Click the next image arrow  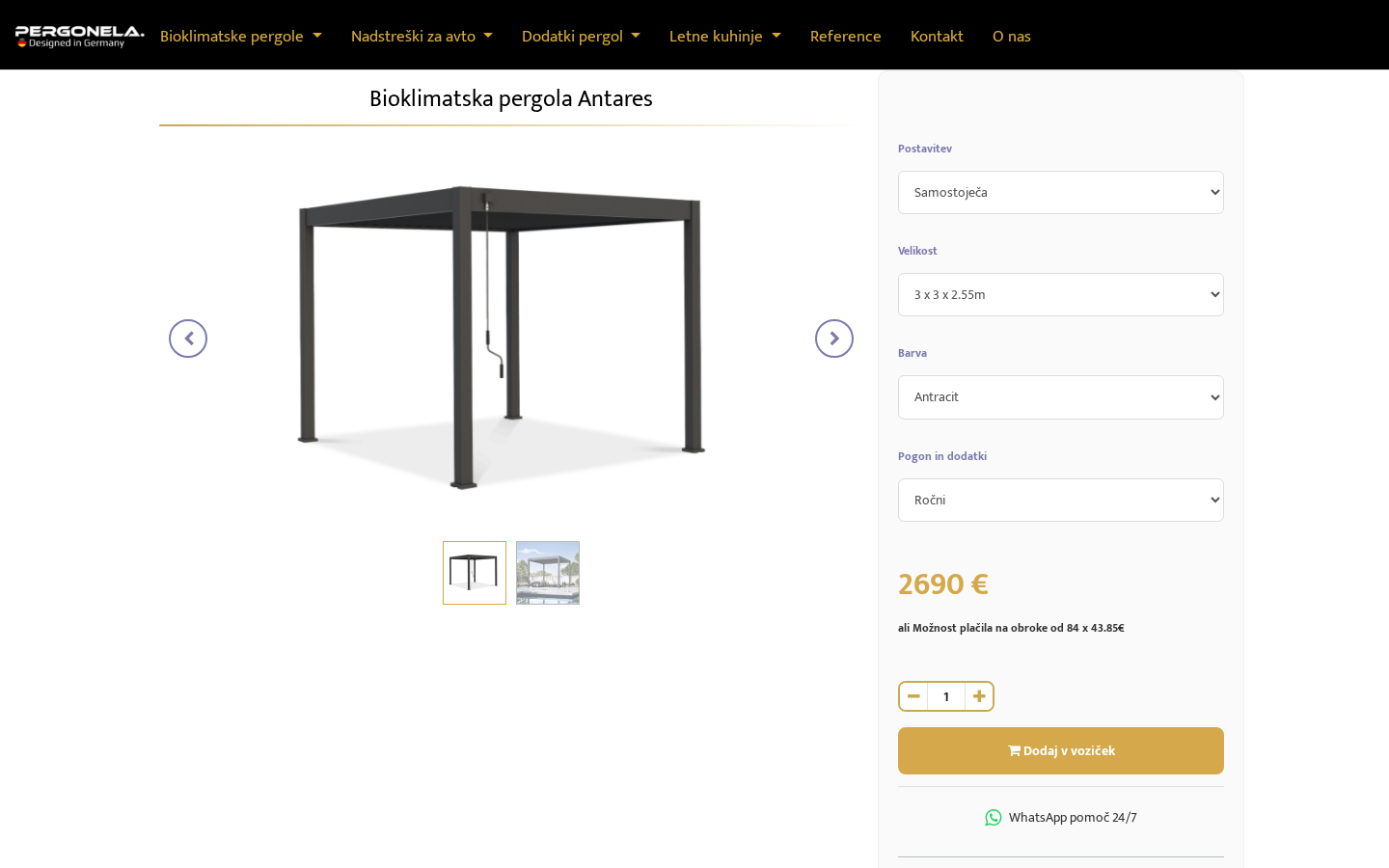pos(834,339)
